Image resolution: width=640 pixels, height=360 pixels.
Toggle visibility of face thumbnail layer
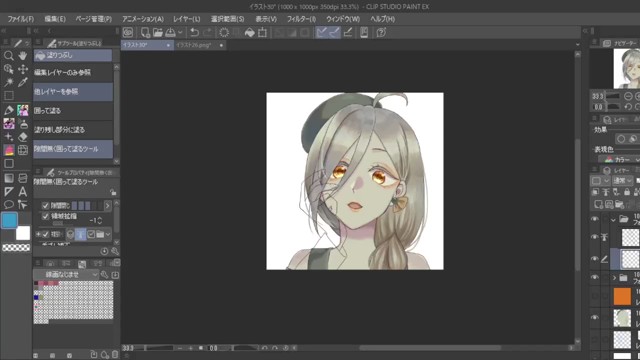[x=595, y=318]
